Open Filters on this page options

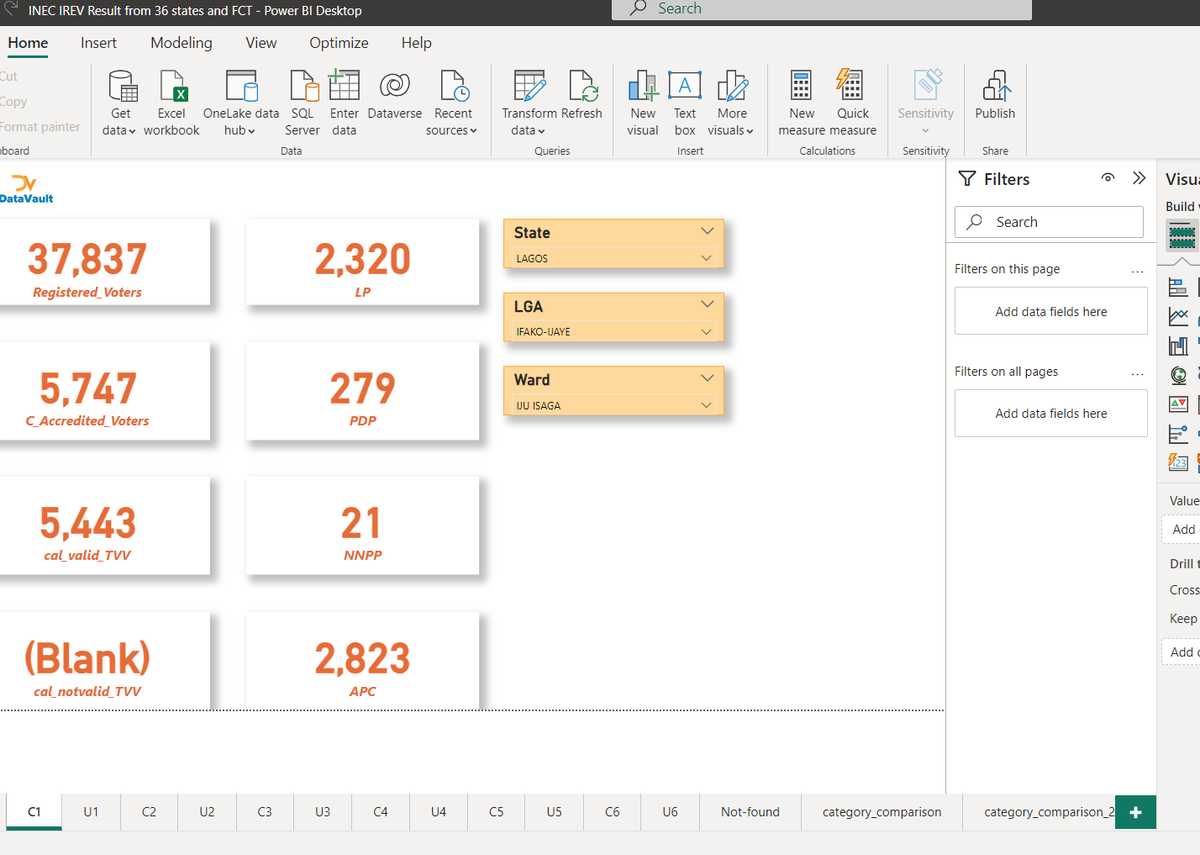pyautogui.click(x=1137, y=270)
